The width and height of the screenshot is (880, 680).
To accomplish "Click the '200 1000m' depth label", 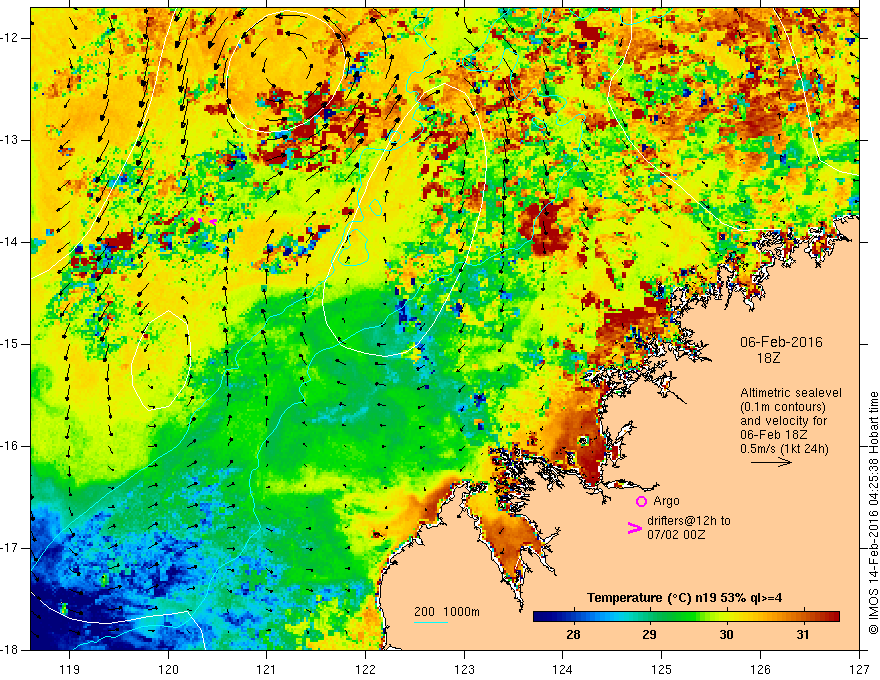I will pyautogui.click(x=447, y=612).
